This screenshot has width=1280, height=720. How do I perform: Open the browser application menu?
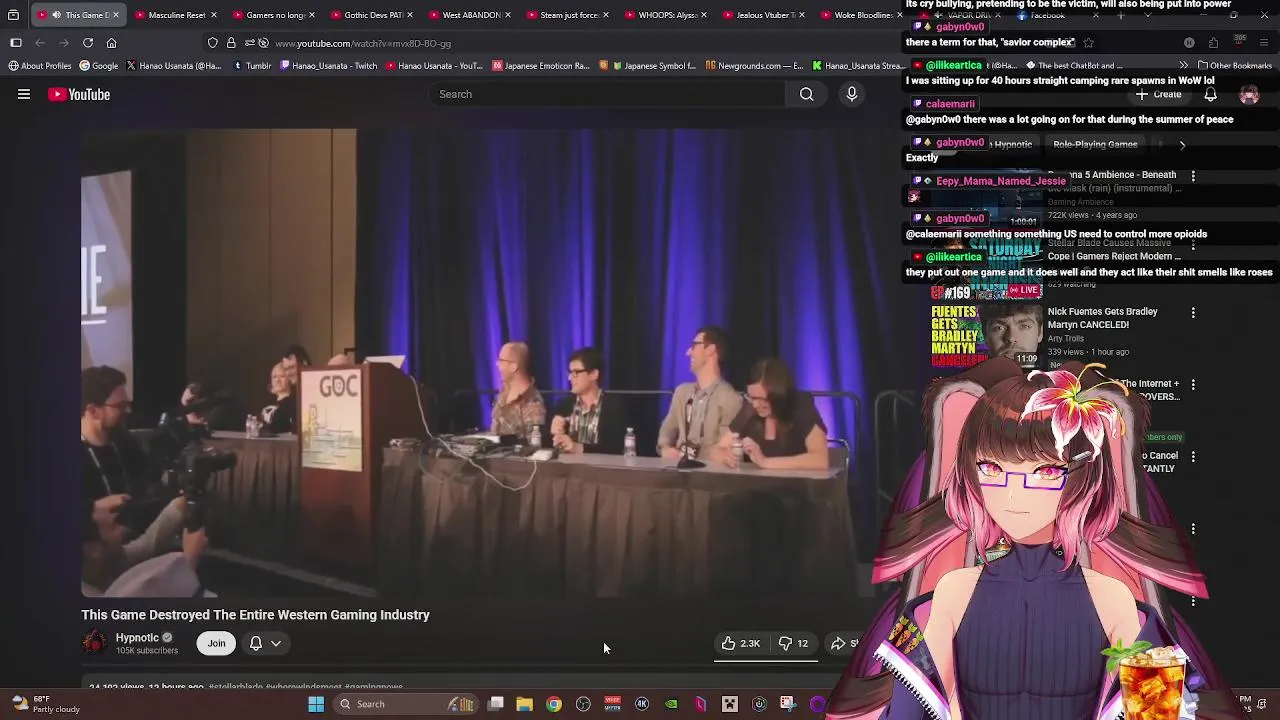[1265, 43]
